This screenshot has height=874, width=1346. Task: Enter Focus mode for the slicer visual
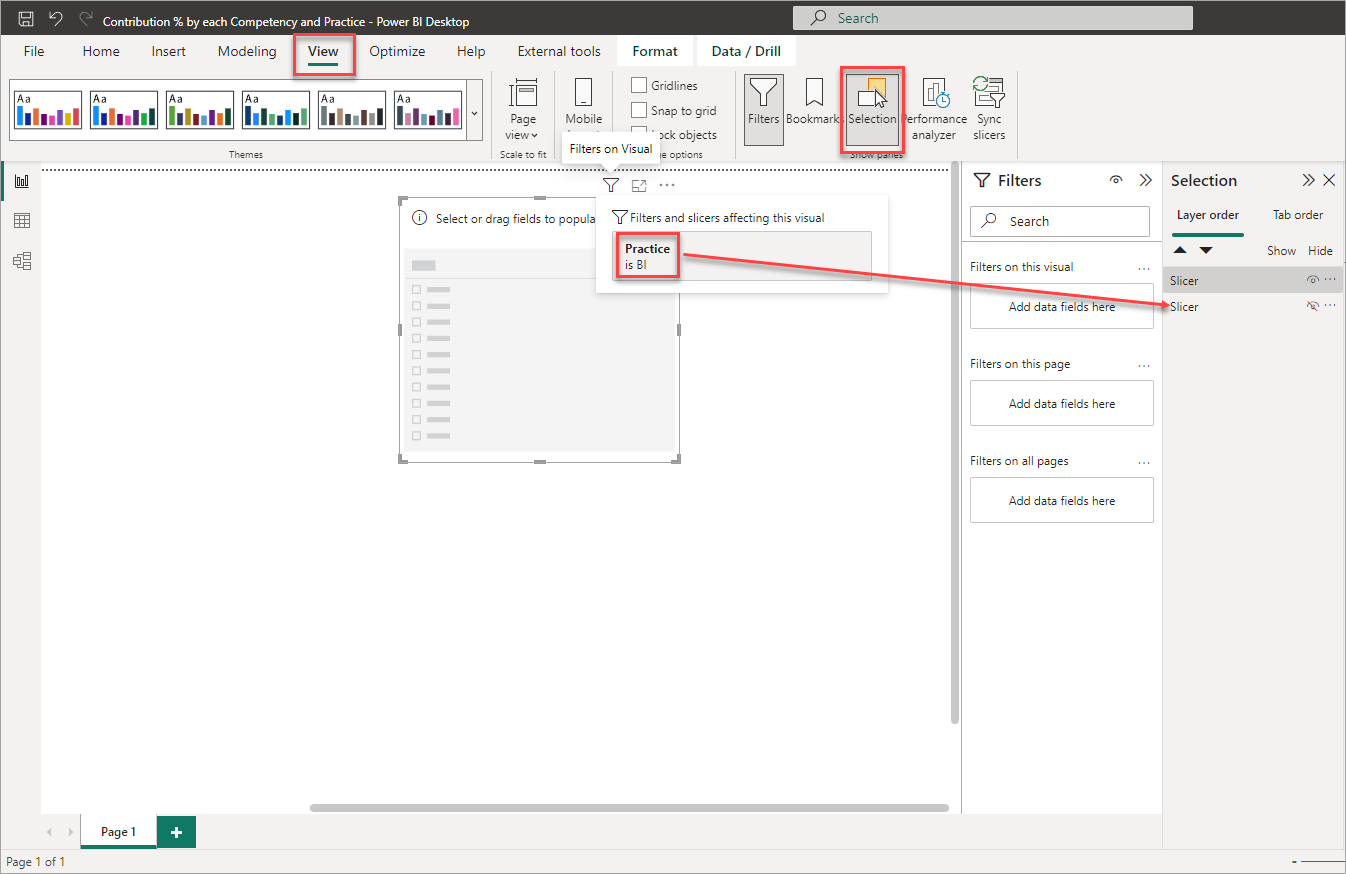pos(639,185)
